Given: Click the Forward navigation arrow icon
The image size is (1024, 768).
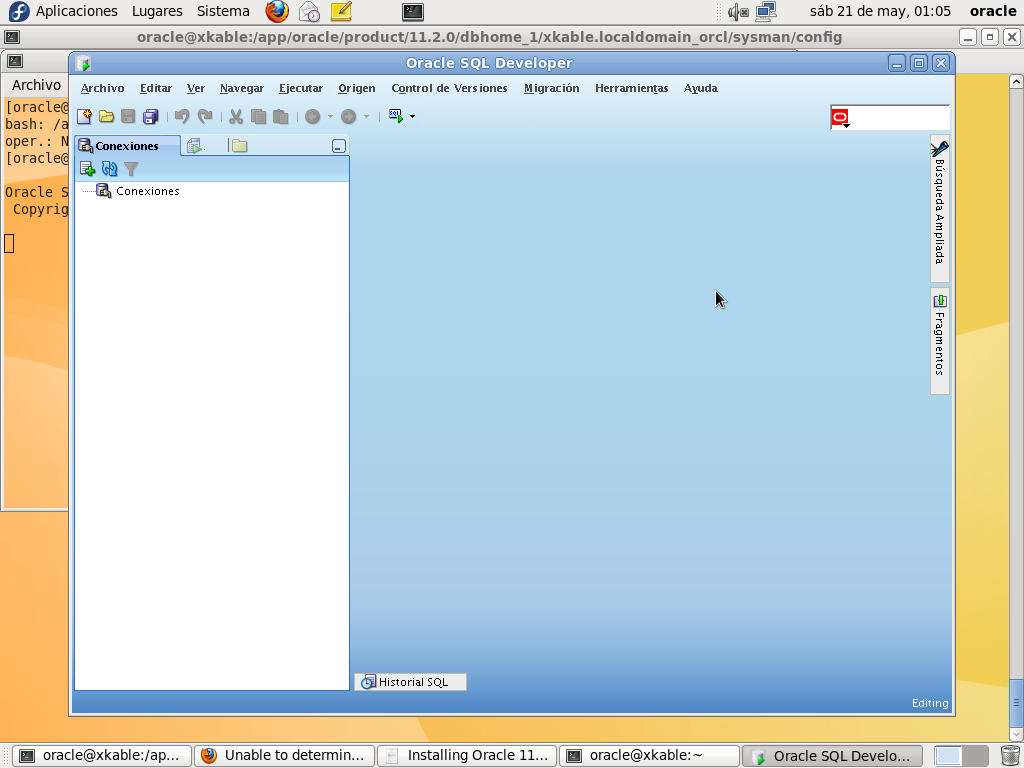Looking at the screenshot, I should coord(349,116).
